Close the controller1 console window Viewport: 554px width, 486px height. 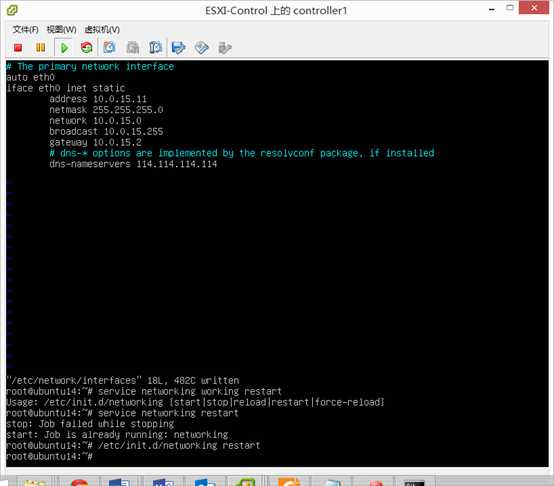click(534, 7)
